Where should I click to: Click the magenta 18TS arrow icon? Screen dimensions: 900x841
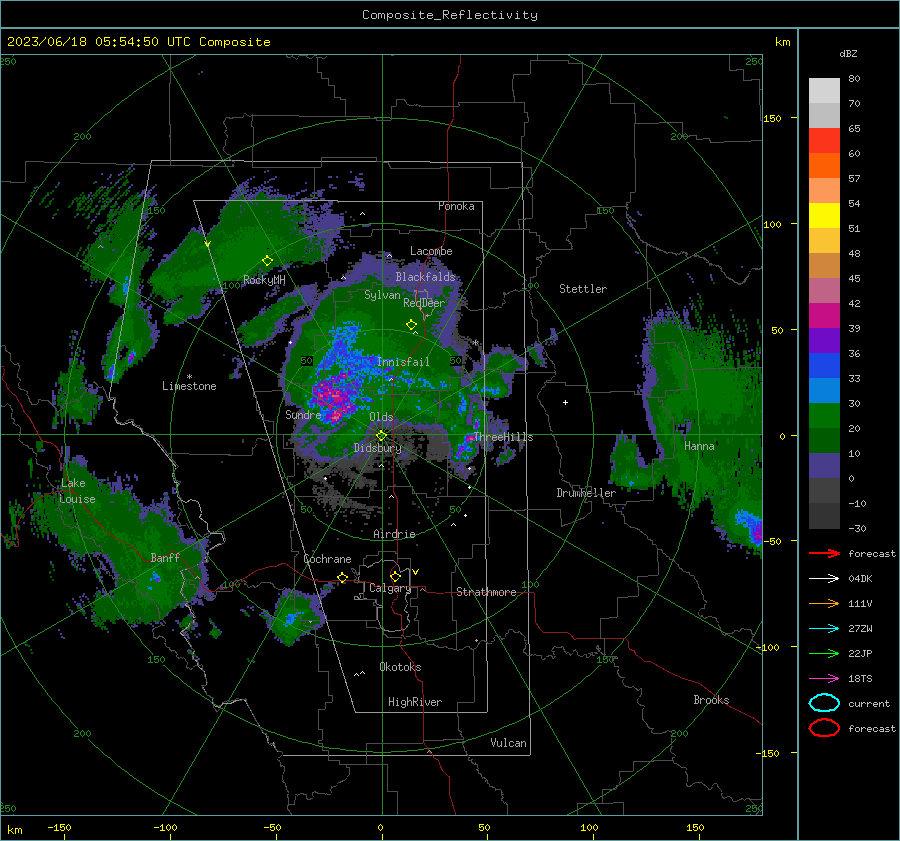[824, 679]
